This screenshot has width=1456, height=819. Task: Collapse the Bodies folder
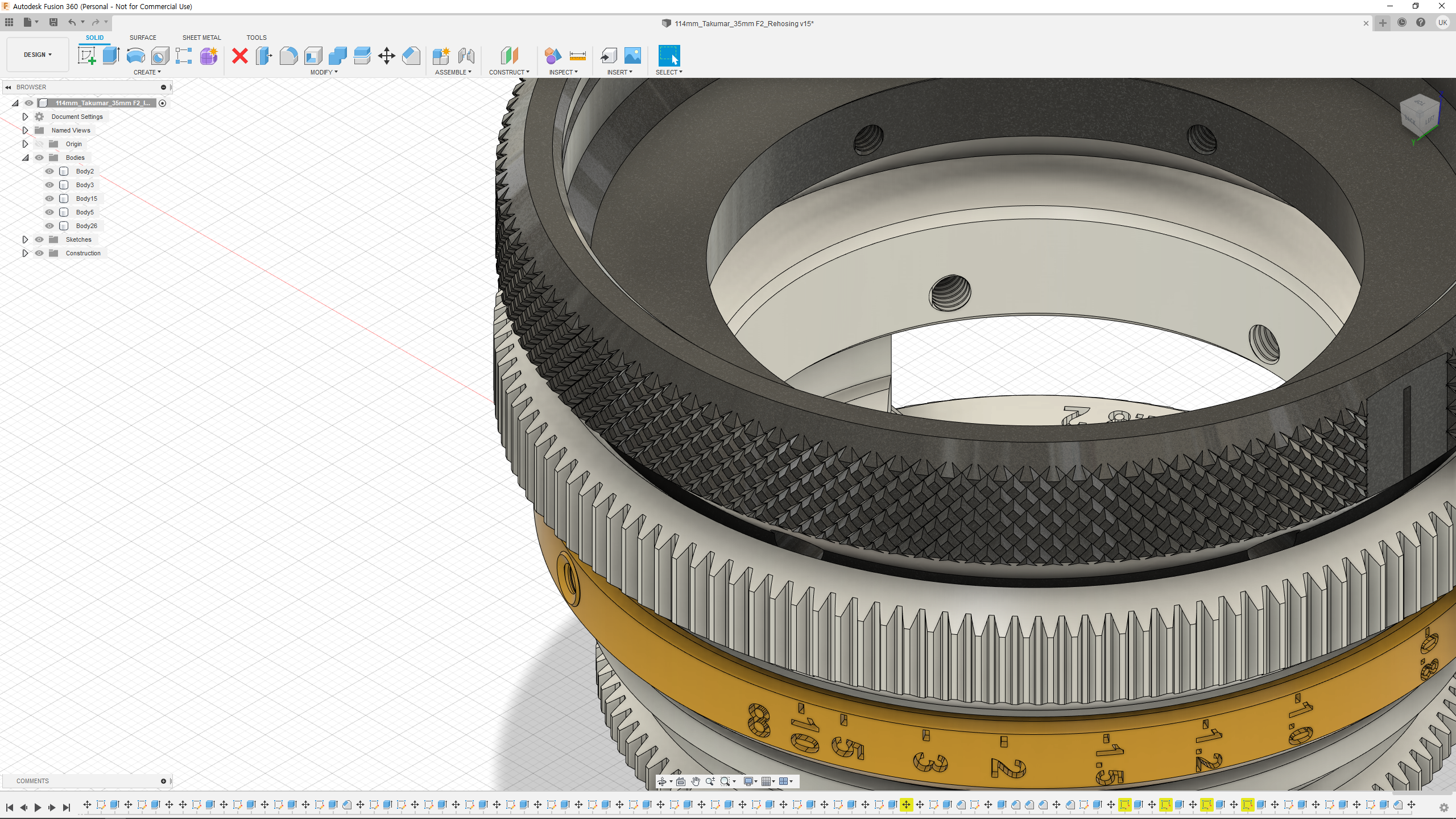point(25,158)
